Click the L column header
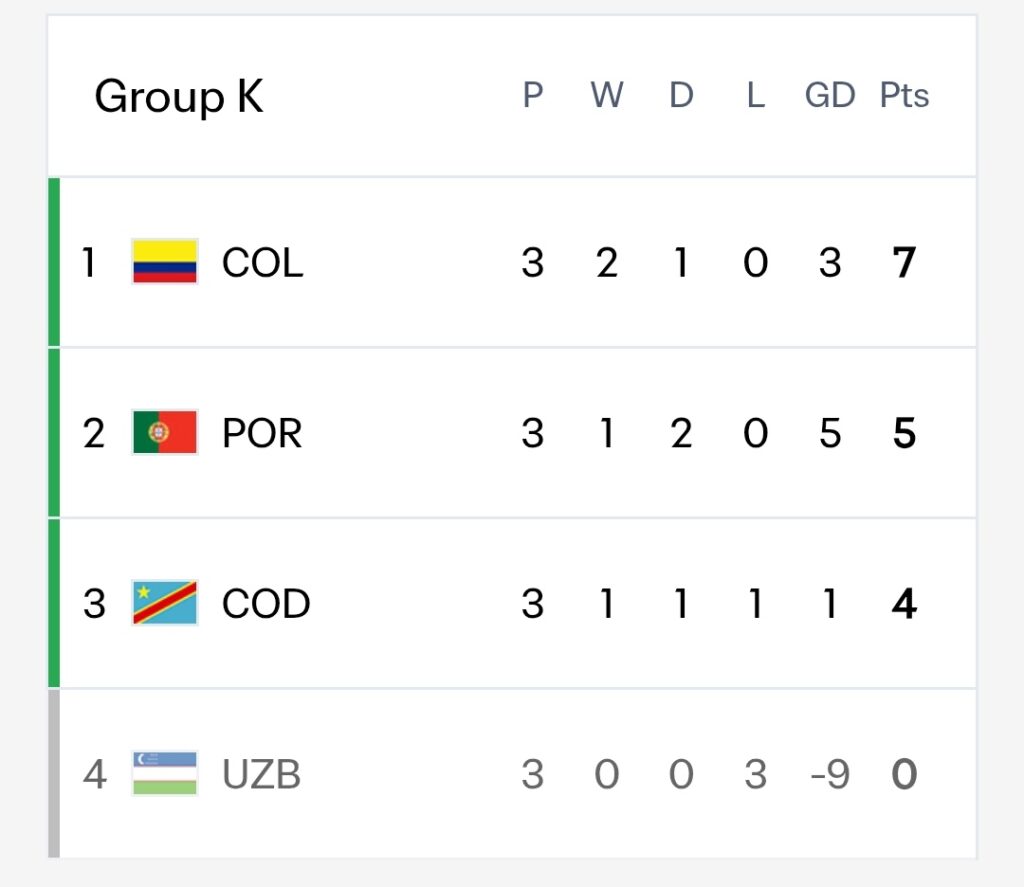Image resolution: width=1024 pixels, height=887 pixels. [756, 95]
